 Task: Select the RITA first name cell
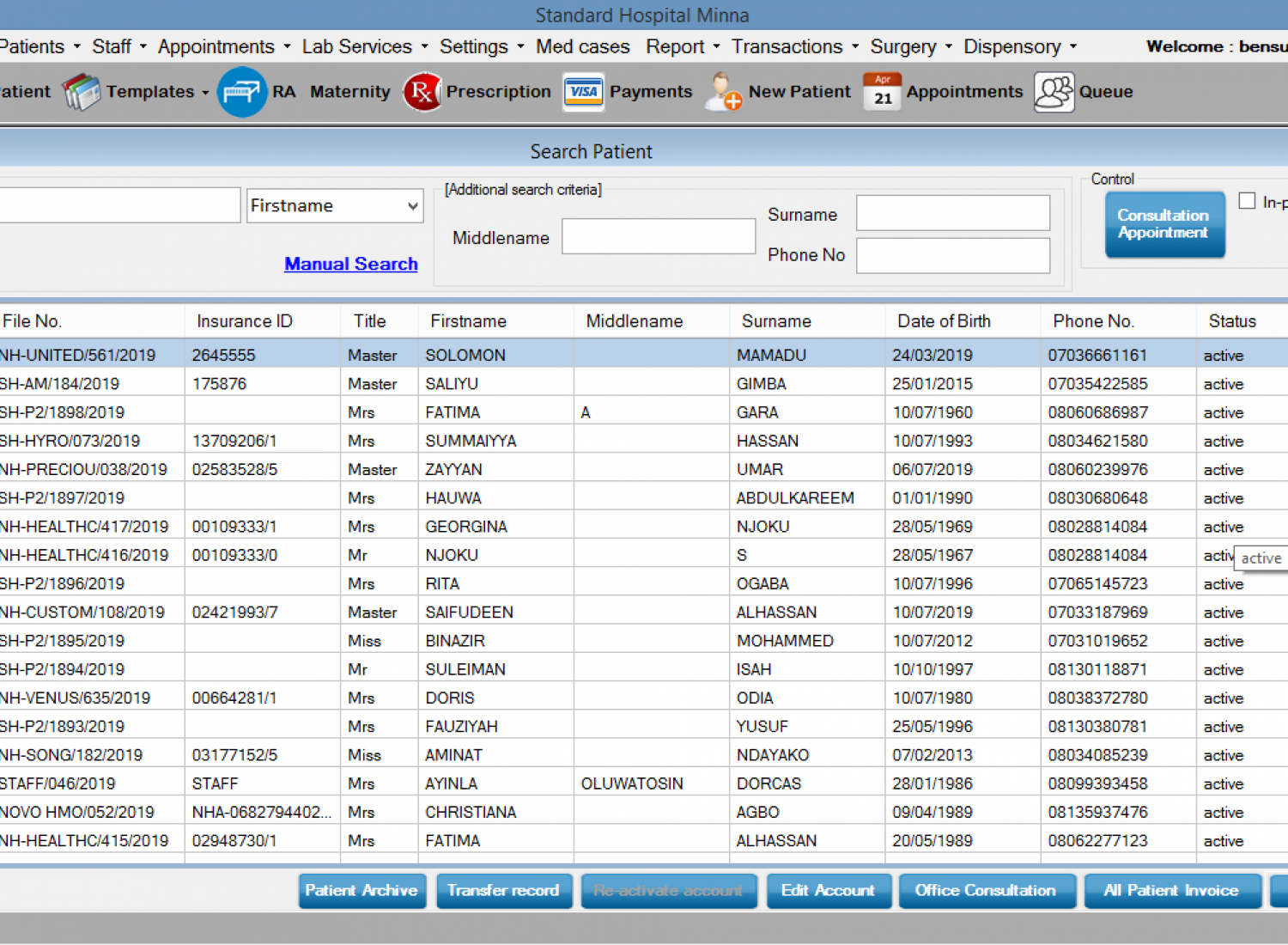pos(442,584)
